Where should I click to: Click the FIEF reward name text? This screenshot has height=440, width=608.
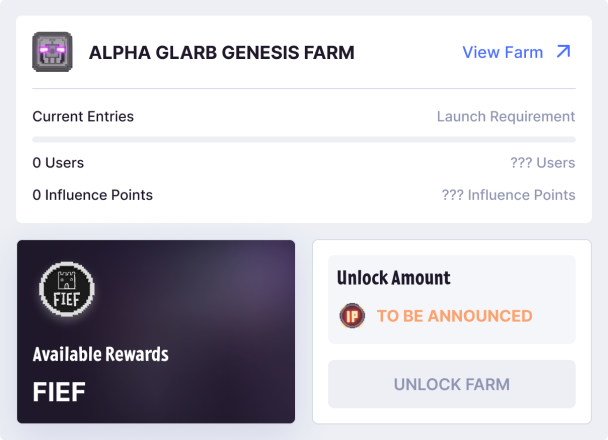pyautogui.click(x=59, y=392)
